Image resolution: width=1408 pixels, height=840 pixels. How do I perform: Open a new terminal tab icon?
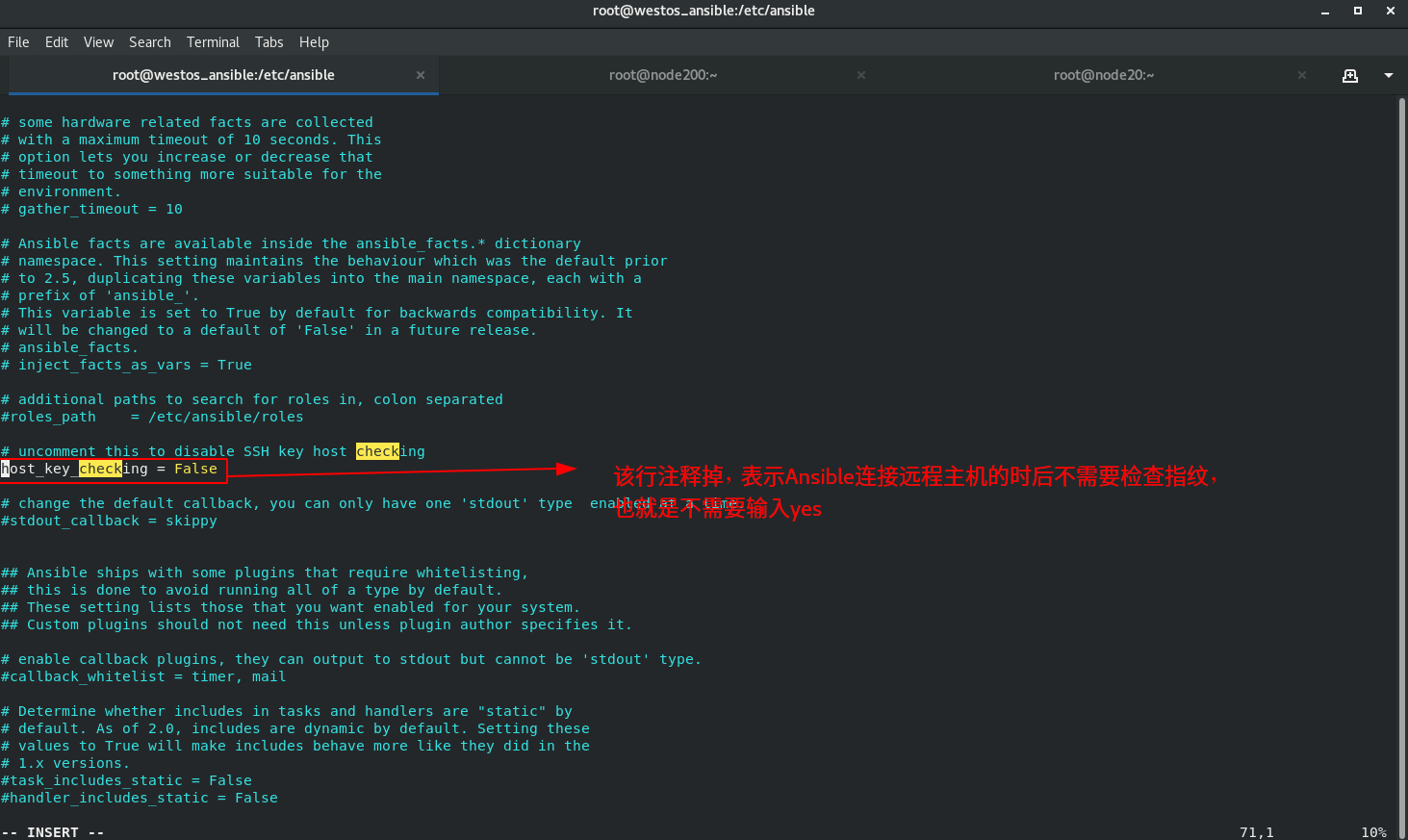(1350, 75)
